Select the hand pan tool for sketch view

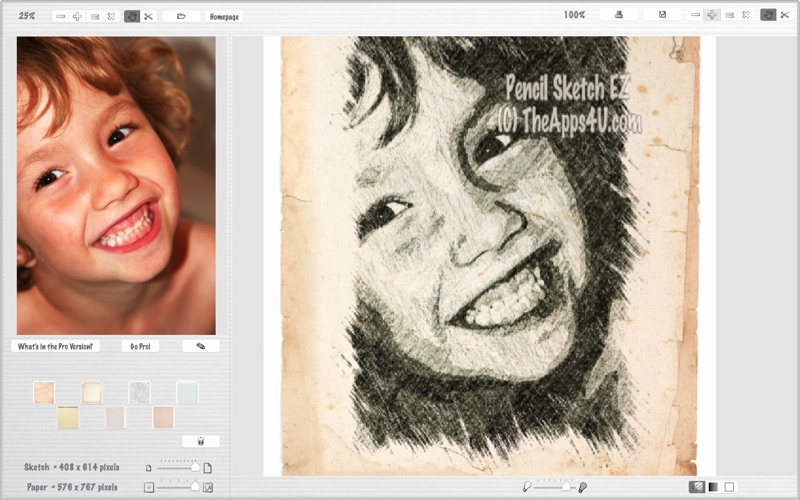click(768, 15)
